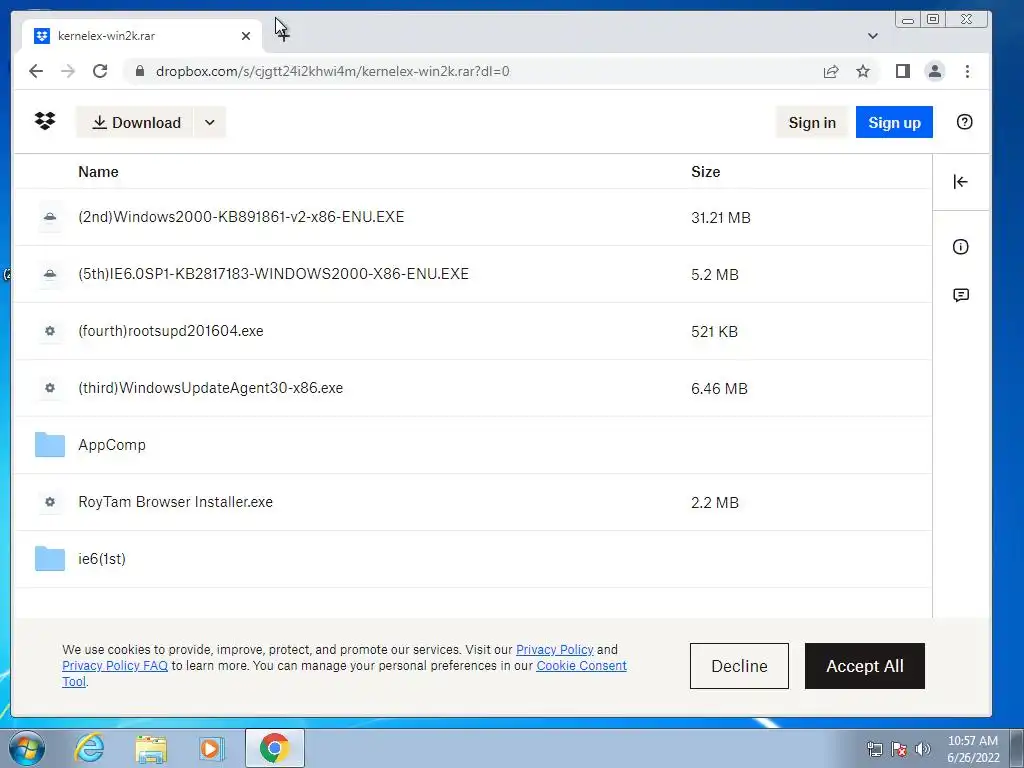Viewport: 1024px width, 768px height.
Task: Click the taskbar clock showing 10:57 AM
Action: pyautogui.click(x=973, y=749)
